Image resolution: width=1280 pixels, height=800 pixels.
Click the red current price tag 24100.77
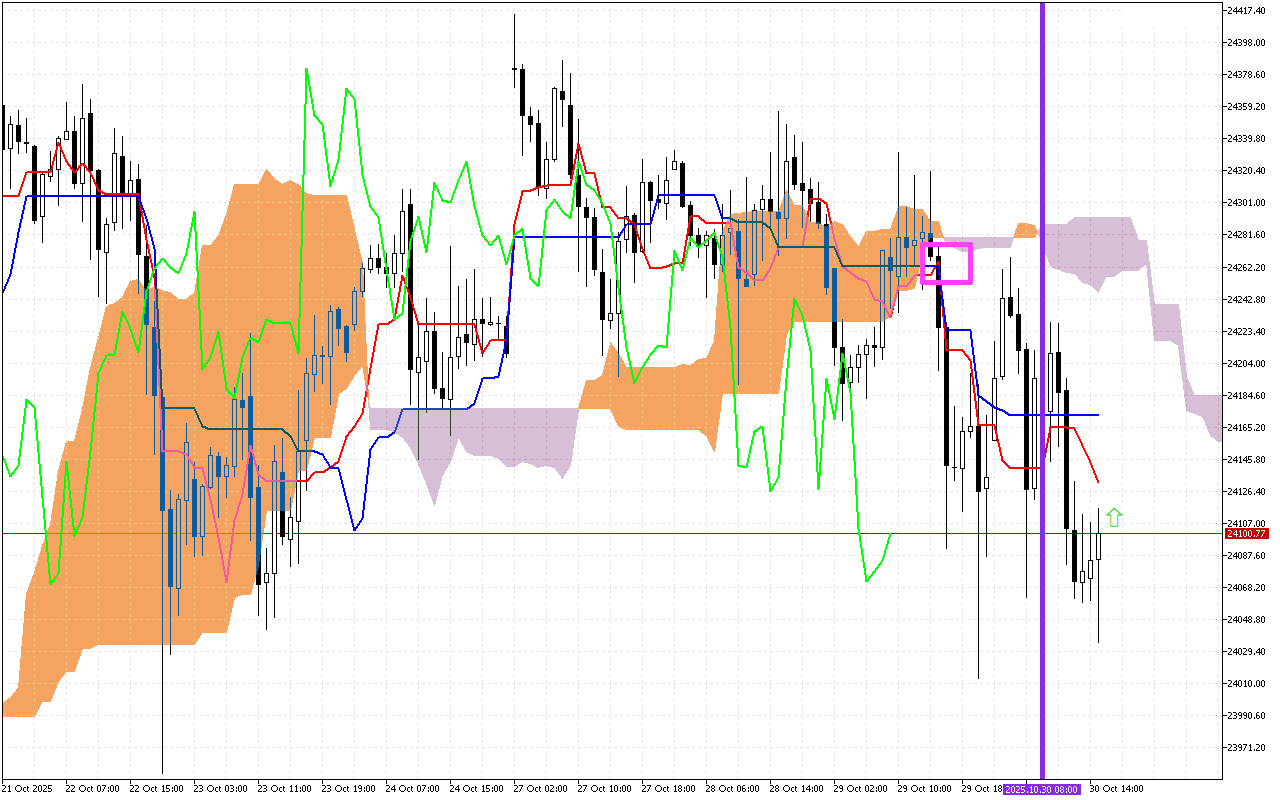(x=1246, y=534)
